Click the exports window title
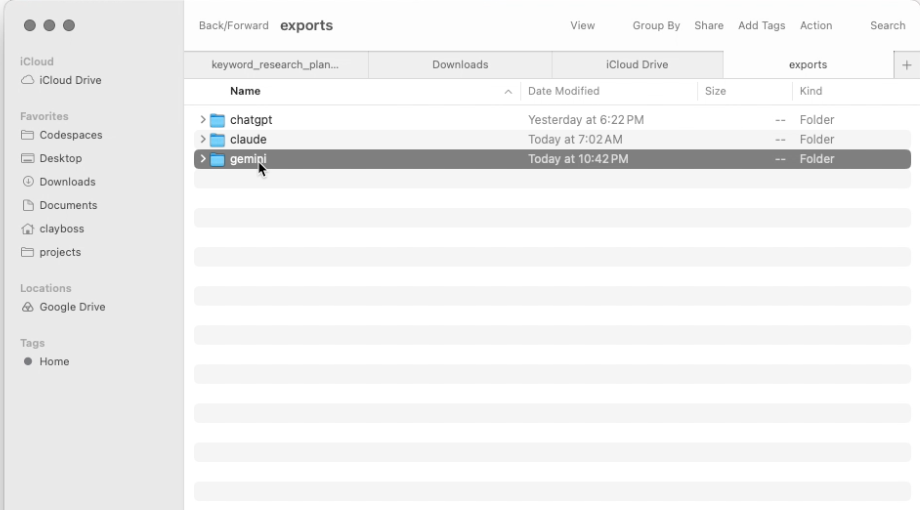920x510 pixels. 306,25
